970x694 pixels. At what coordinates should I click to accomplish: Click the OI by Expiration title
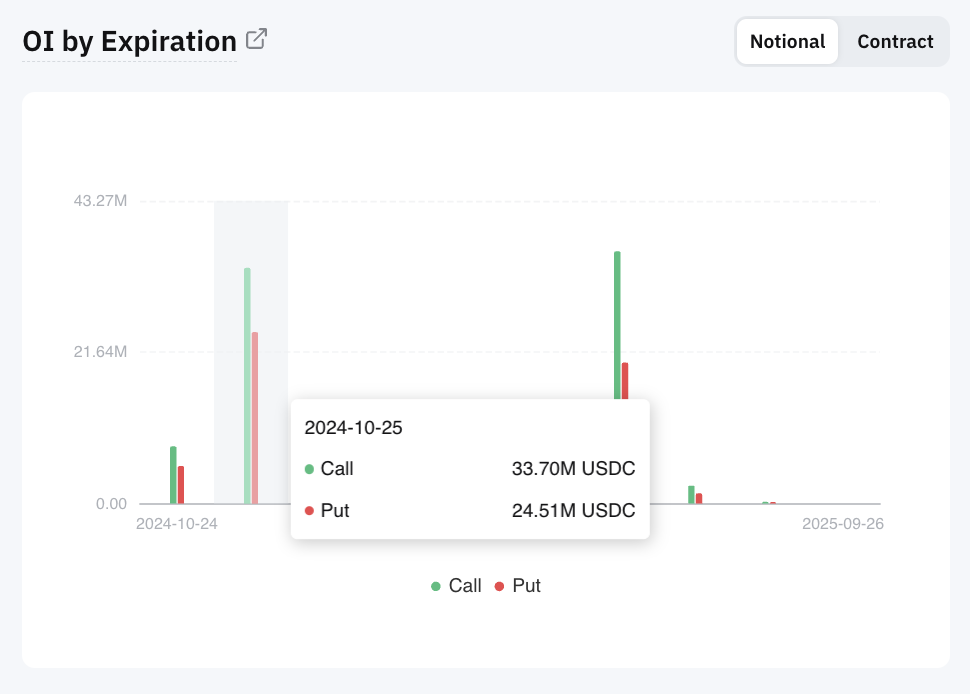click(x=129, y=41)
